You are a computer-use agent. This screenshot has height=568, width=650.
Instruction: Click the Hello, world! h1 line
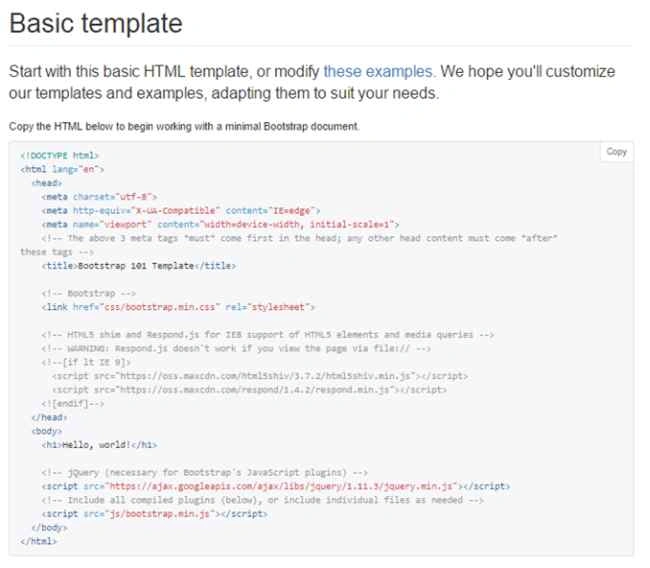pyautogui.click(x=99, y=445)
